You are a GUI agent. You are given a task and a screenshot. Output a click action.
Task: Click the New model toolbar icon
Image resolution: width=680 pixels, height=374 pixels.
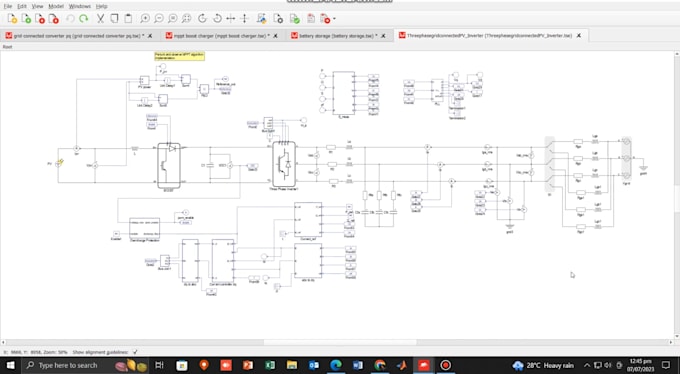coord(12,18)
